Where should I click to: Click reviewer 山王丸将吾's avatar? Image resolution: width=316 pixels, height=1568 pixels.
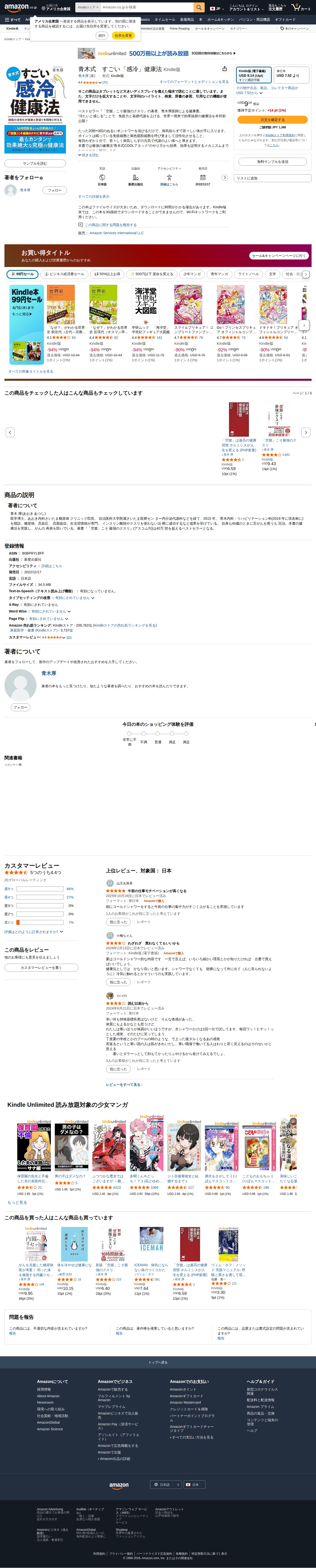pyautogui.click(x=110, y=883)
